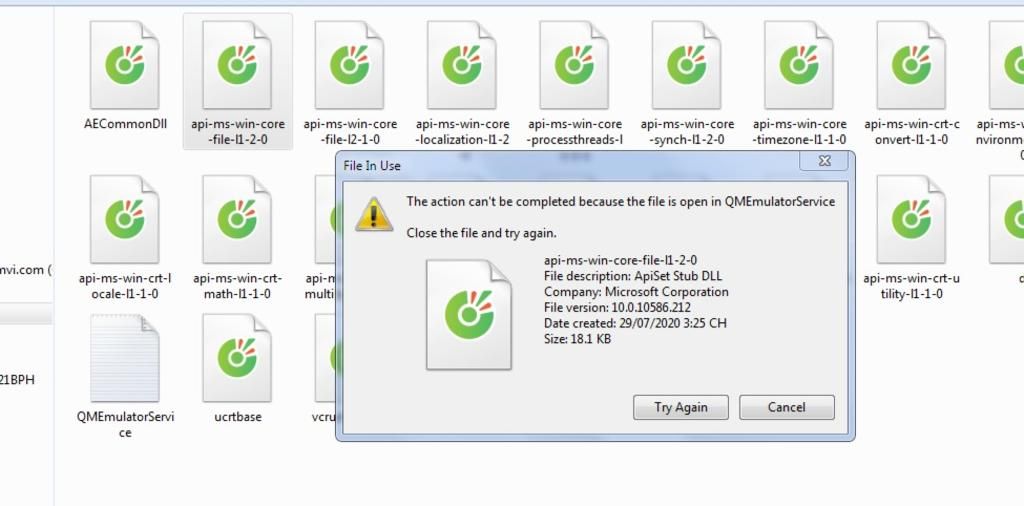Select api-ms-win-core-file-l1-2-0 file icon
1024x506 pixels.
[x=237, y=65]
